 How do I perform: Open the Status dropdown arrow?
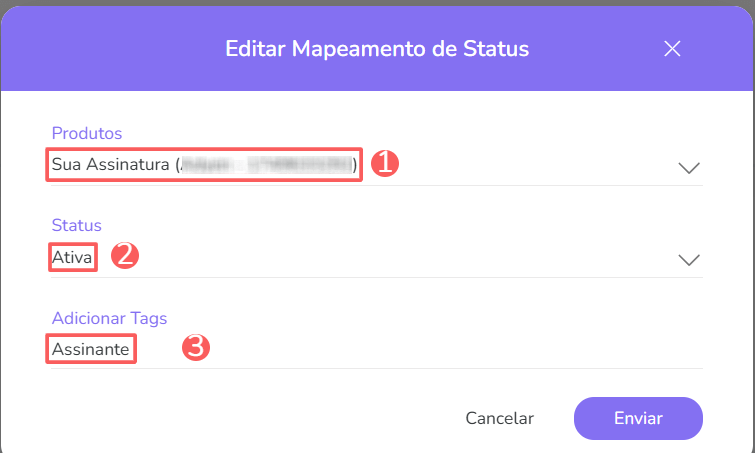[689, 259]
